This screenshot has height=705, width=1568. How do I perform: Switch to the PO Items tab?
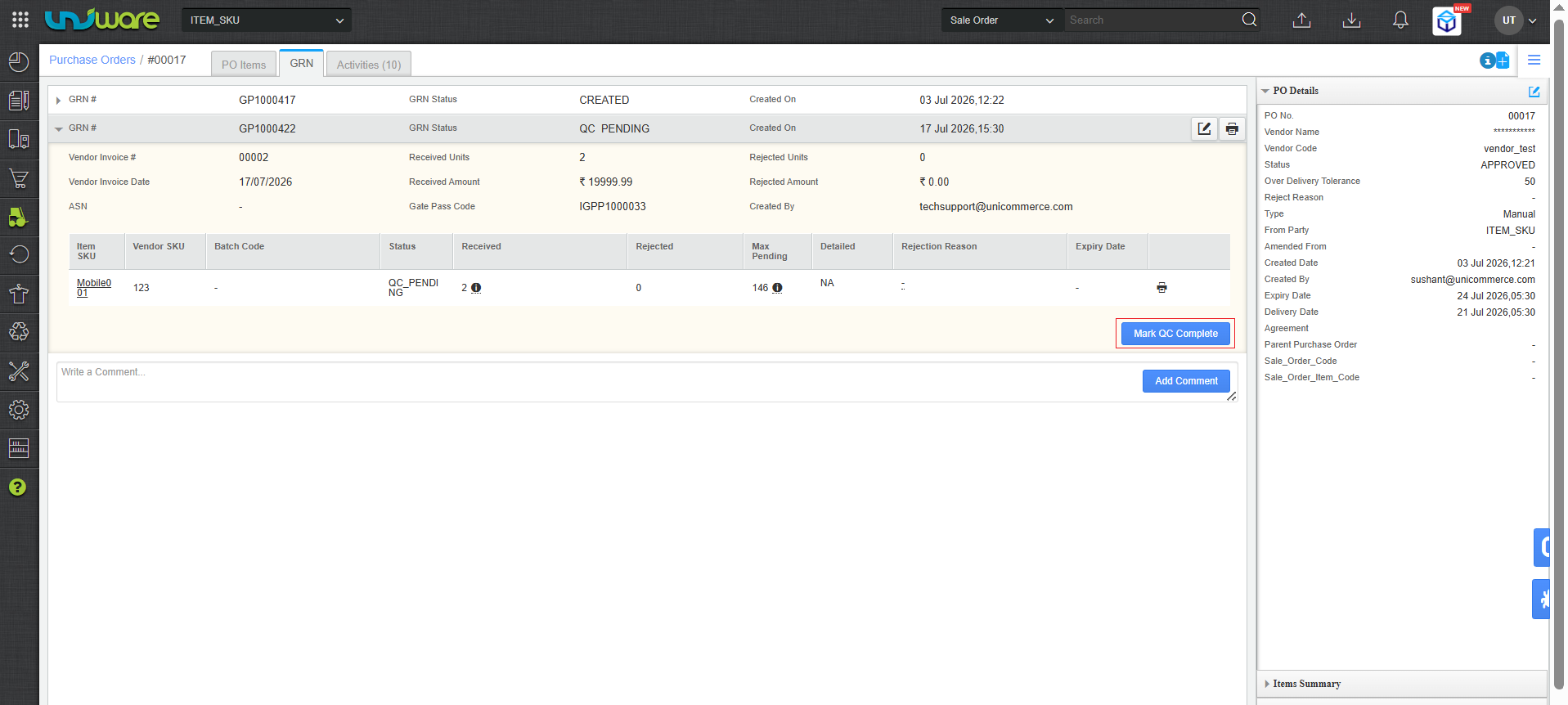coord(244,65)
